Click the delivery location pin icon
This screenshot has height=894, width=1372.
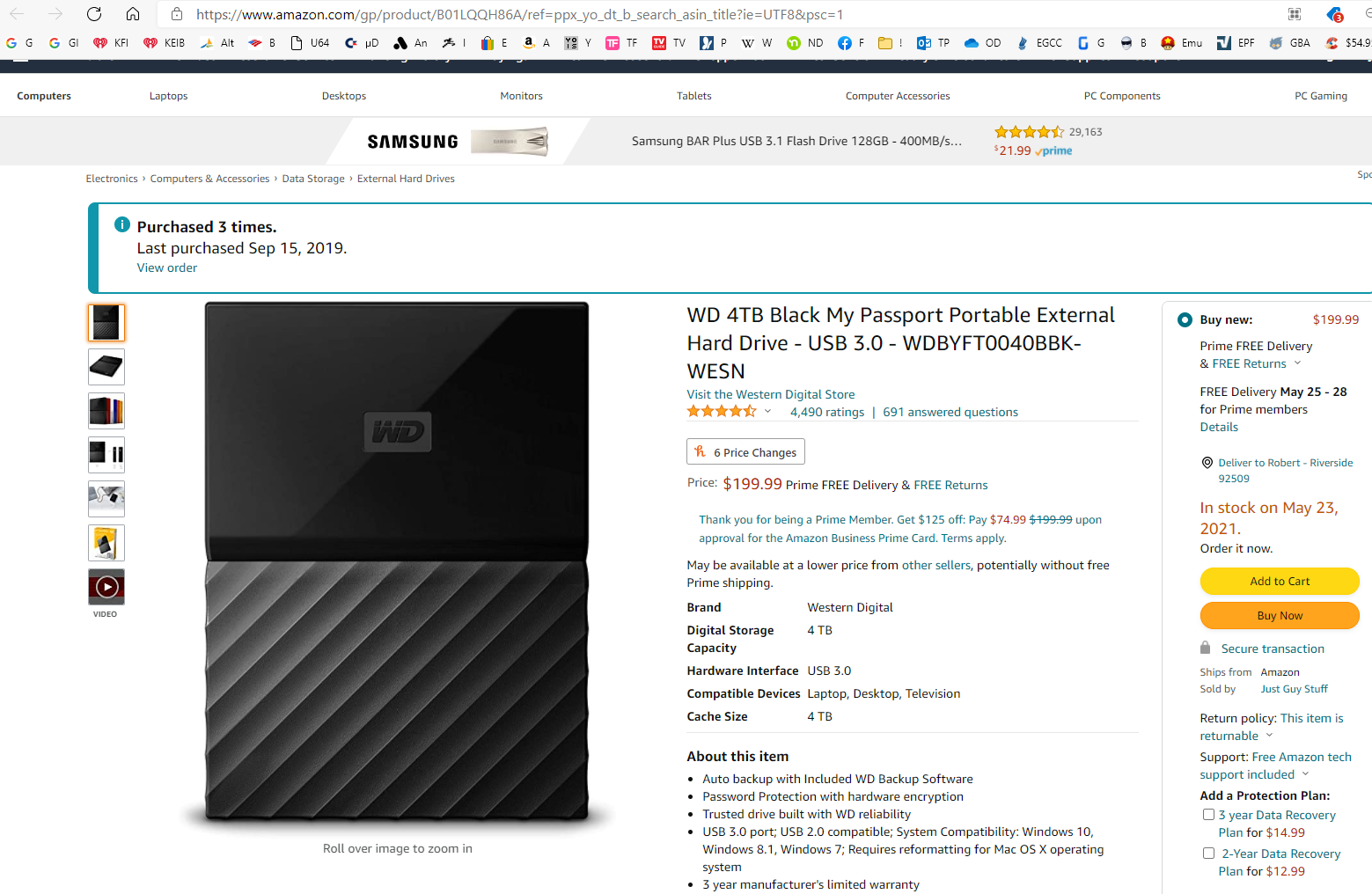[1207, 463]
